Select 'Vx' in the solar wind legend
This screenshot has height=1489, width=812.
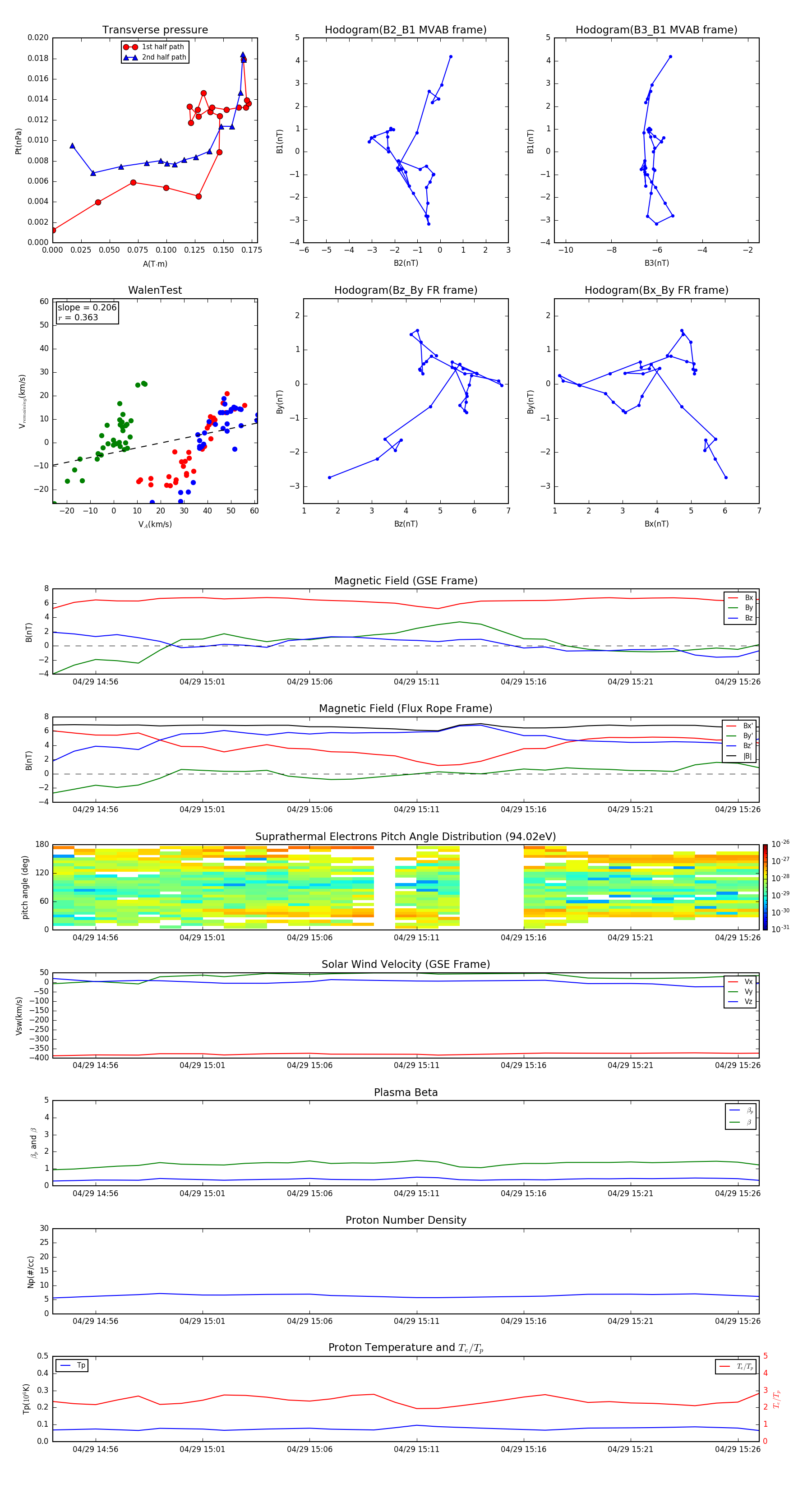(741, 981)
